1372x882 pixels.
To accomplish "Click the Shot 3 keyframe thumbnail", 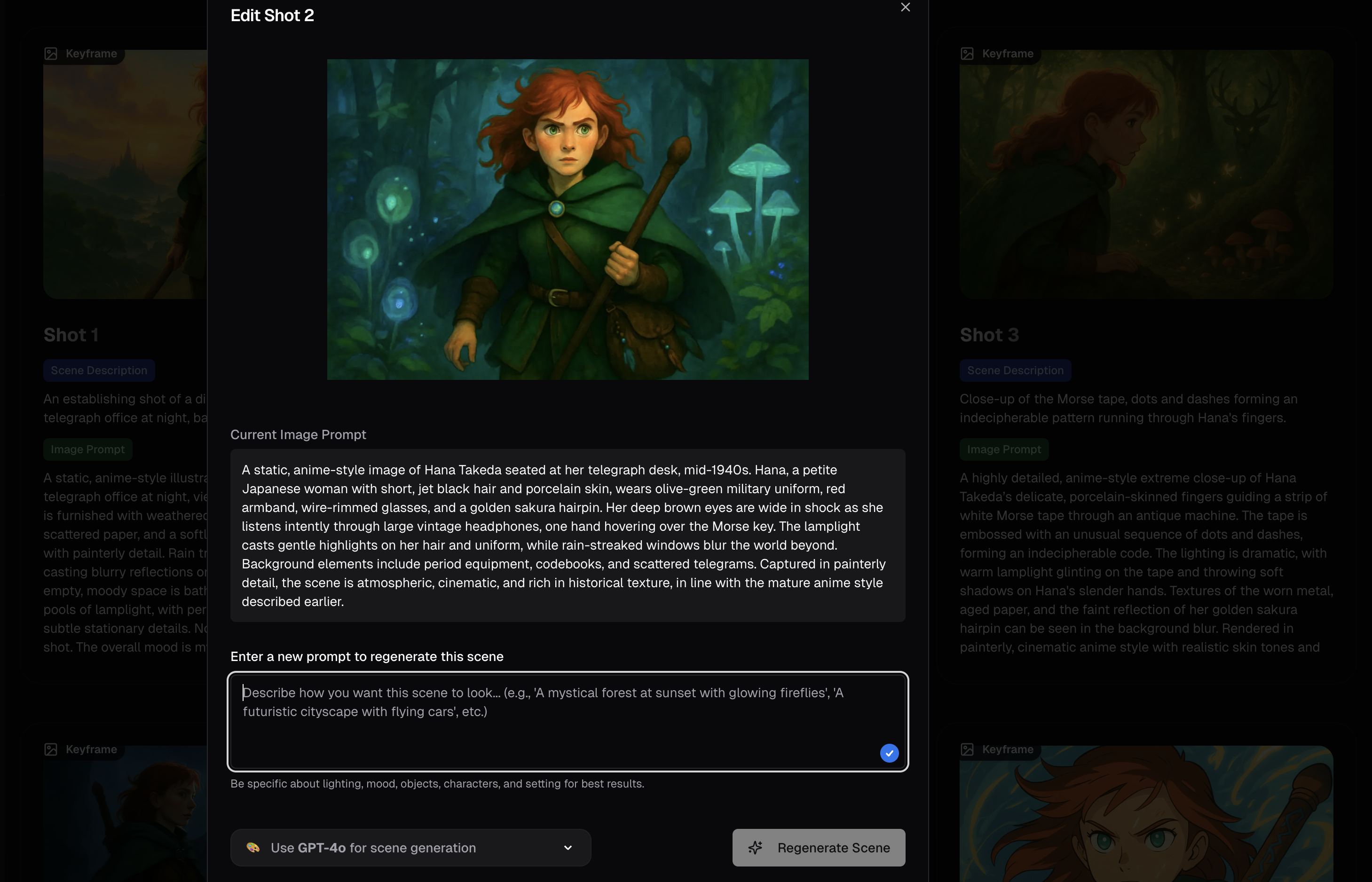I will pos(1146,174).
